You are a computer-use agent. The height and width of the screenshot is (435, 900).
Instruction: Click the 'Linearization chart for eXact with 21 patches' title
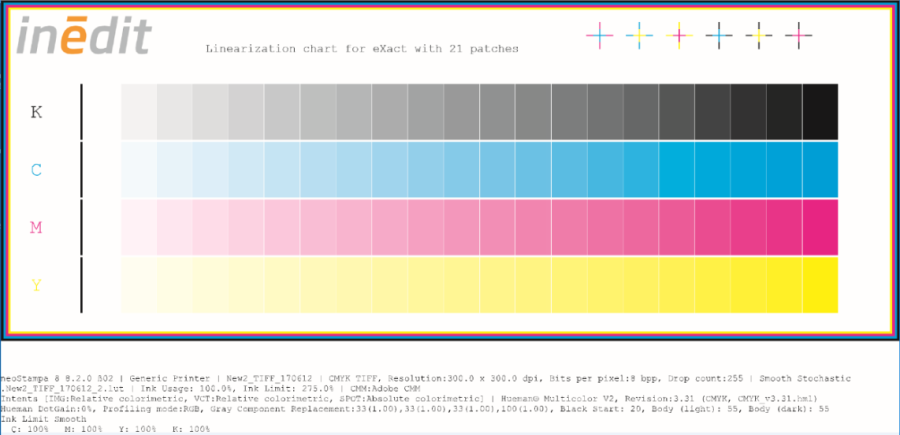(x=362, y=49)
